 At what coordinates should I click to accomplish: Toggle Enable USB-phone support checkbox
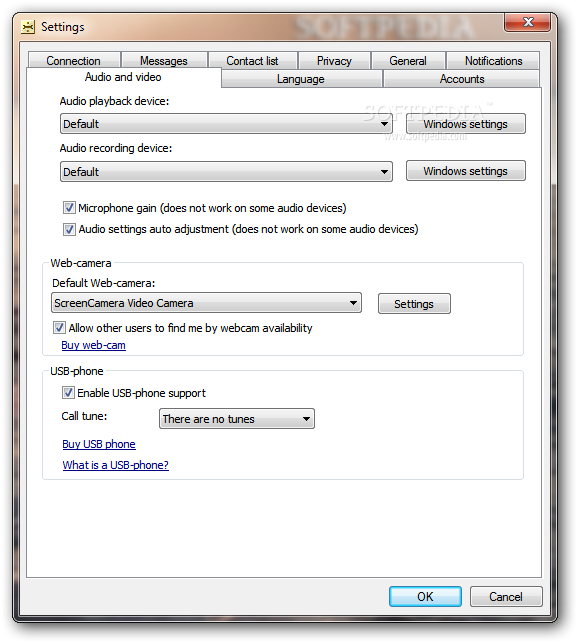(68, 393)
